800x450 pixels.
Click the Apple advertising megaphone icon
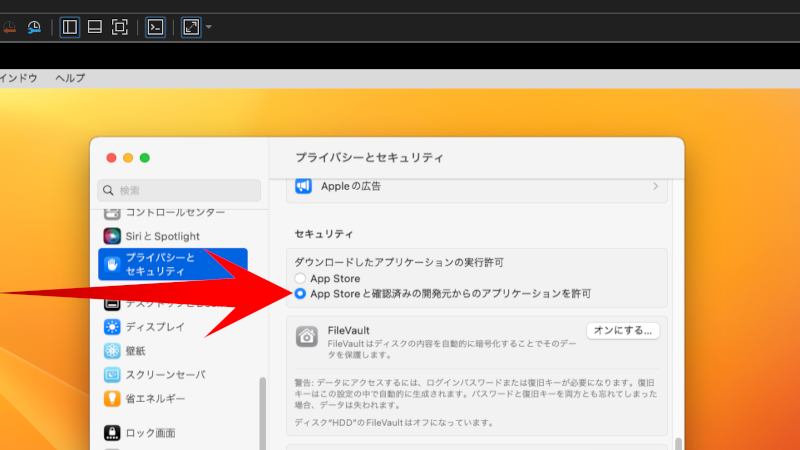tap(304, 186)
